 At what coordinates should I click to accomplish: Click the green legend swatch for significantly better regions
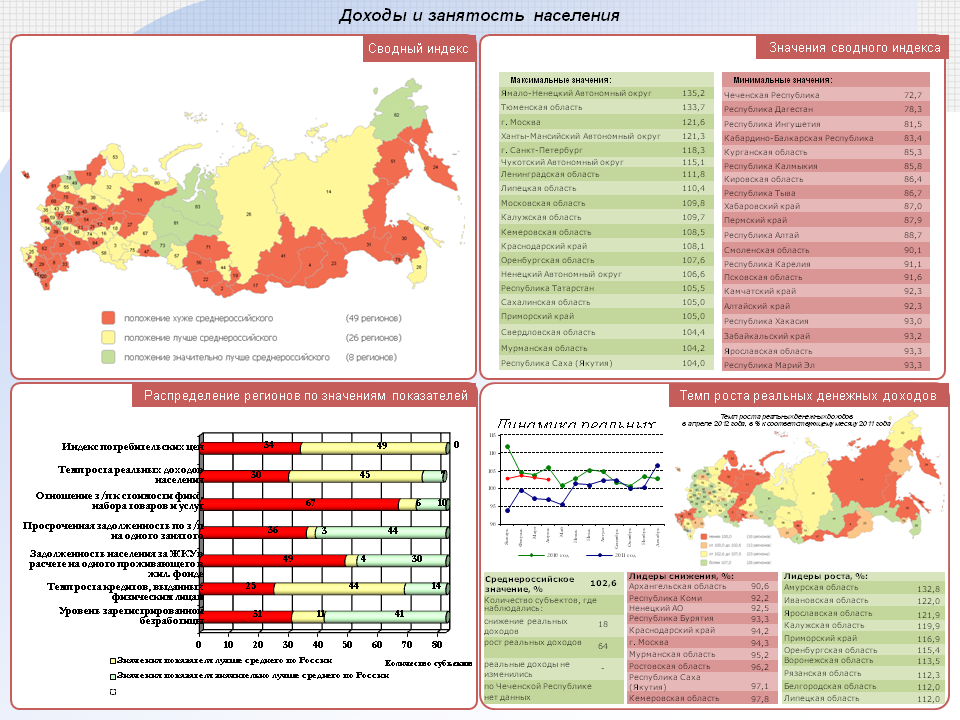point(108,357)
